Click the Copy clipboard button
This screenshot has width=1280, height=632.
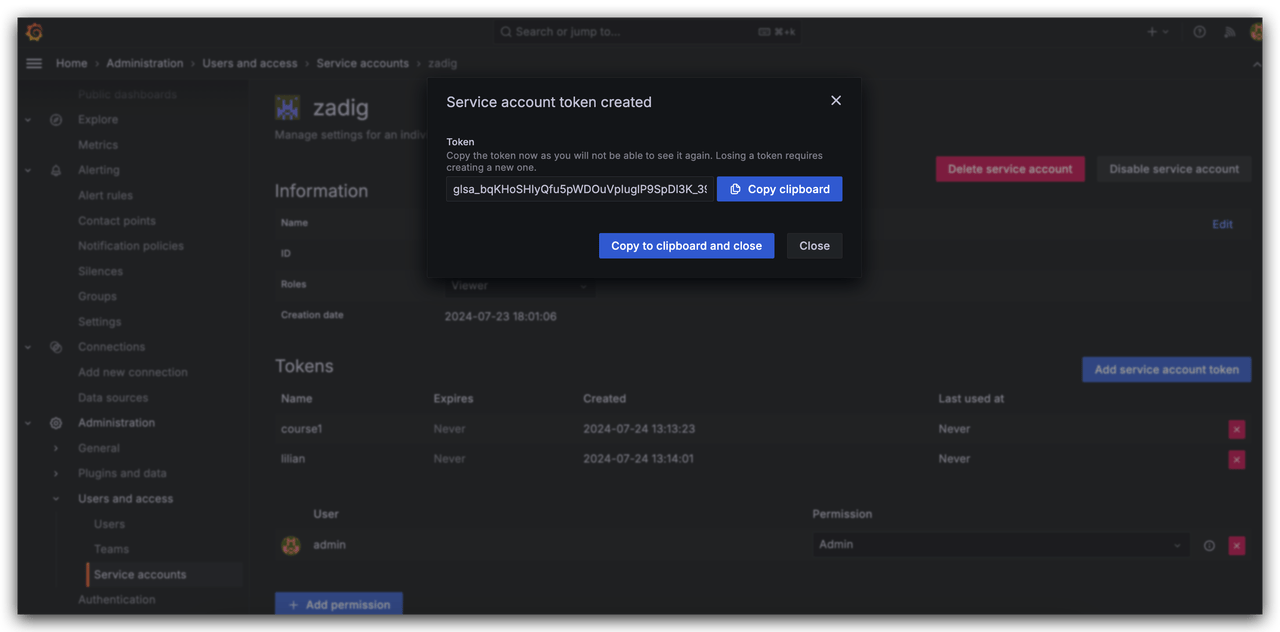779,189
